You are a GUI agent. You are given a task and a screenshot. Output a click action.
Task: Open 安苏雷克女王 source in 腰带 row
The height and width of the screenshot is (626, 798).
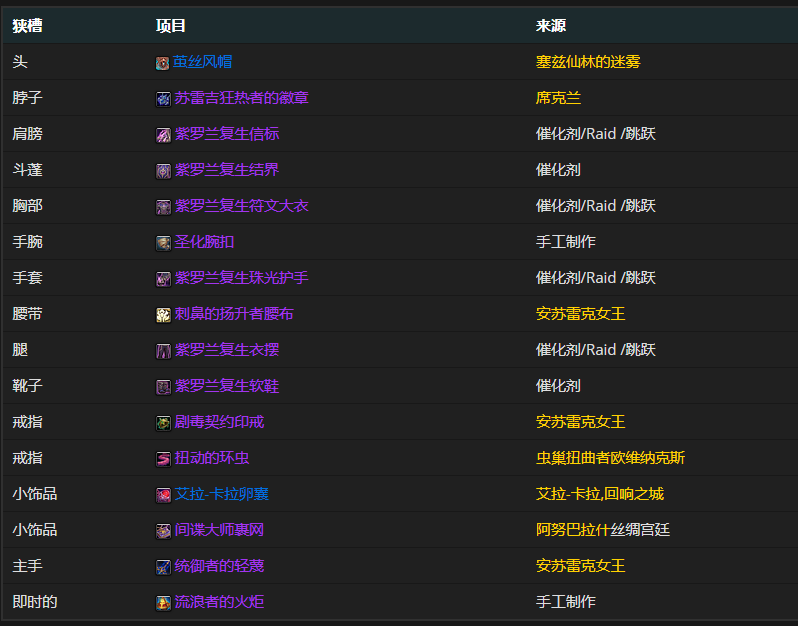[580, 314]
